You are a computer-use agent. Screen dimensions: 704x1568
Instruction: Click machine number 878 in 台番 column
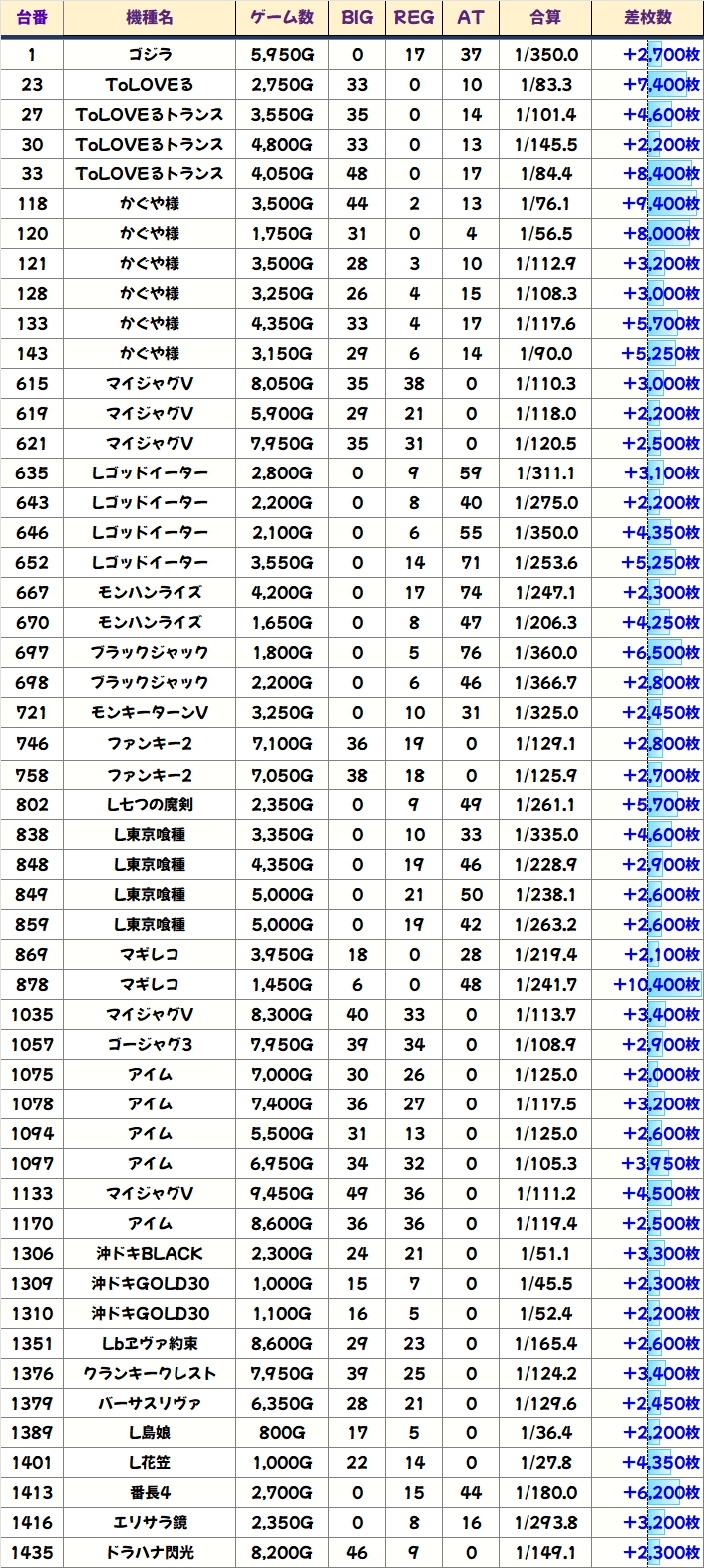tap(32, 984)
